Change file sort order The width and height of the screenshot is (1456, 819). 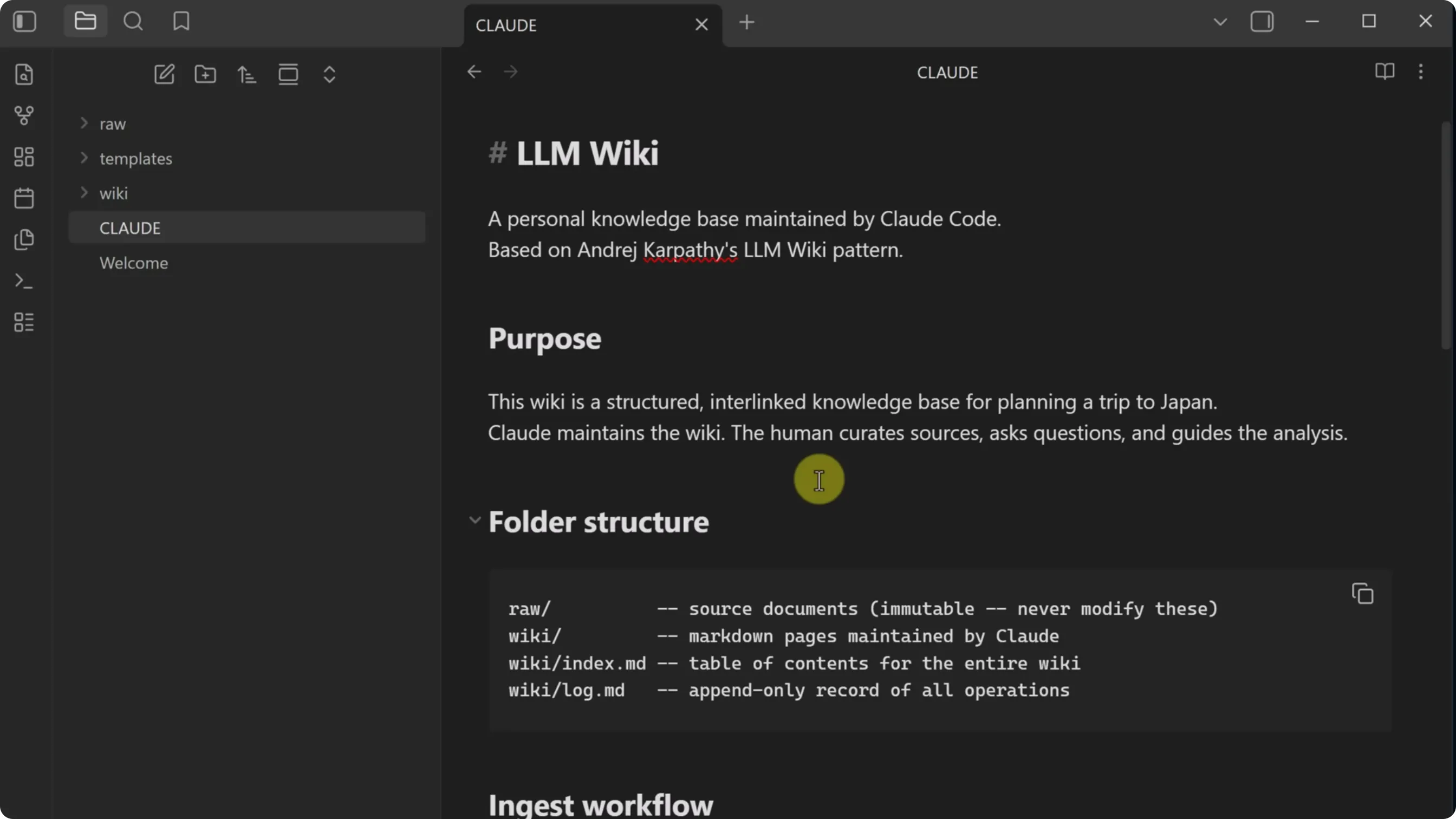[x=246, y=74]
